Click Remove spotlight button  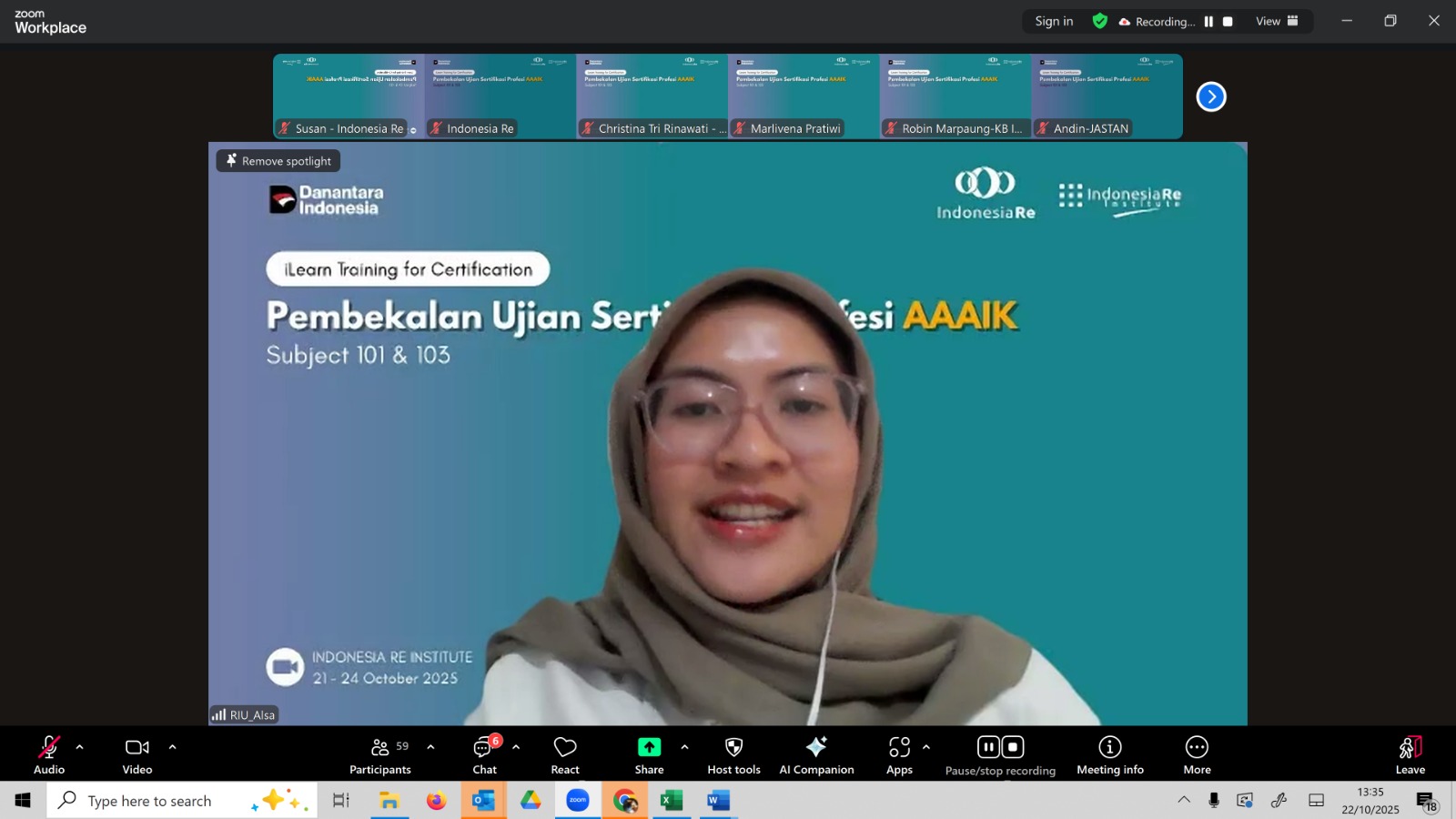pyautogui.click(x=278, y=161)
